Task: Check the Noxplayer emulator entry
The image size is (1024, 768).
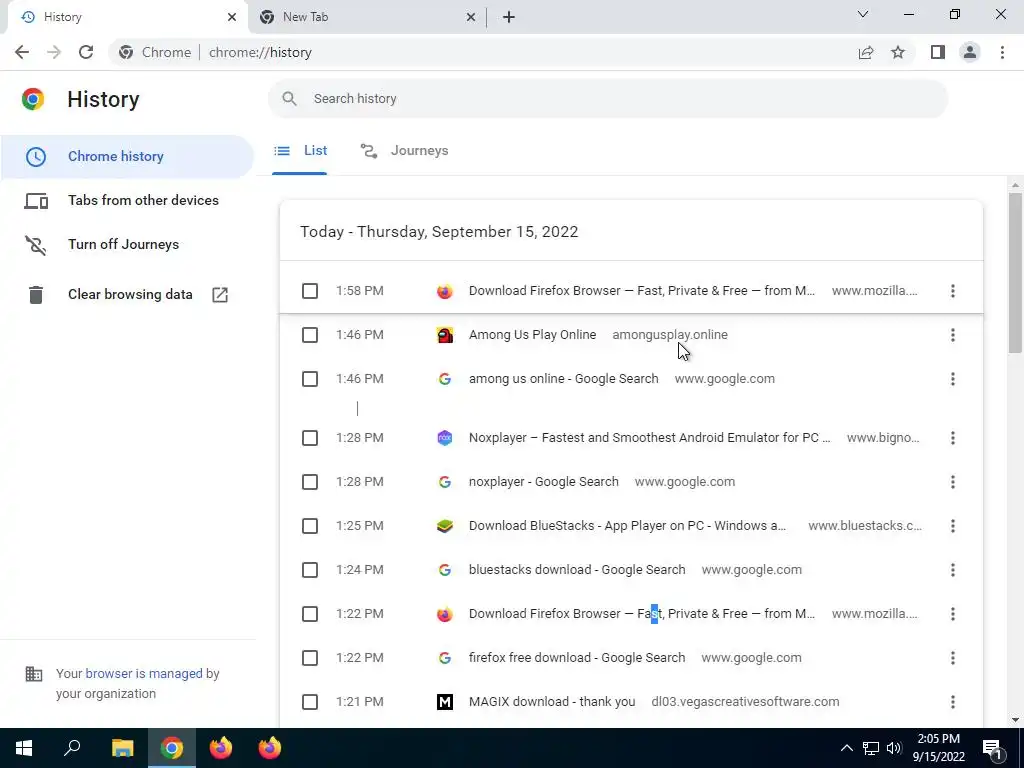Action: pyautogui.click(x=310, y=438)
